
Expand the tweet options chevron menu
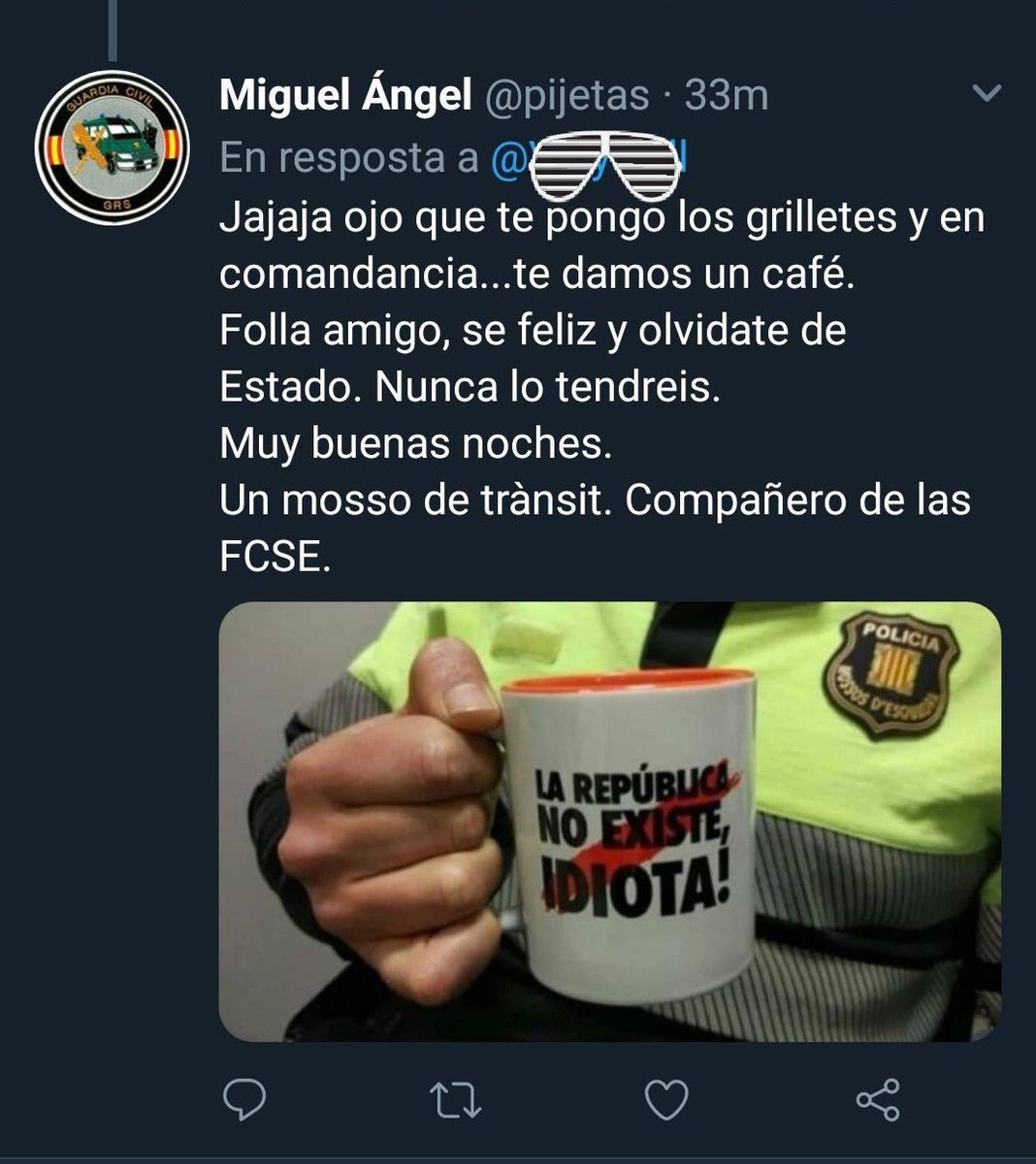pos(987,94)
